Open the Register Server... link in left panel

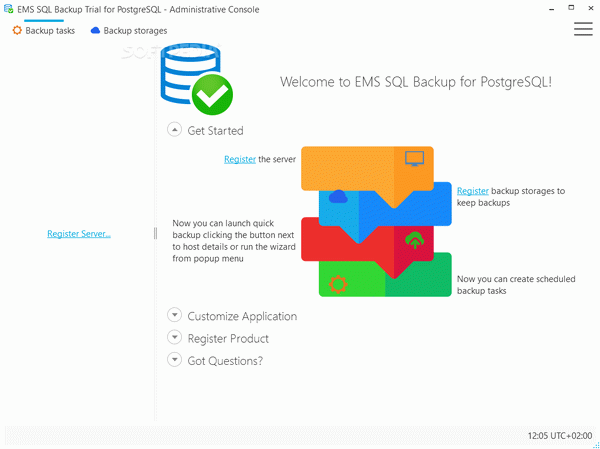tap(79, 234)
